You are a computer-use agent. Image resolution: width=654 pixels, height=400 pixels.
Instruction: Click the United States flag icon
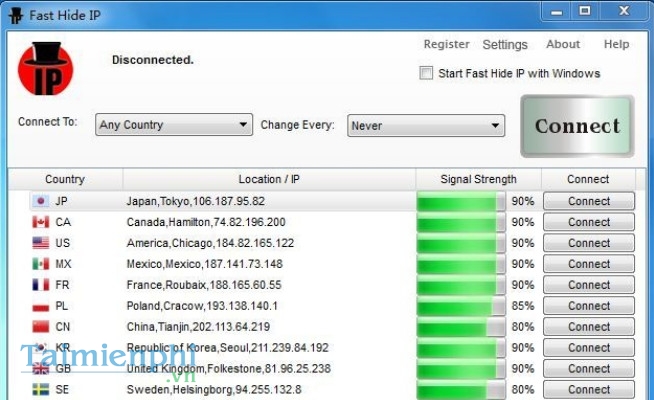(x=40, y=243)
